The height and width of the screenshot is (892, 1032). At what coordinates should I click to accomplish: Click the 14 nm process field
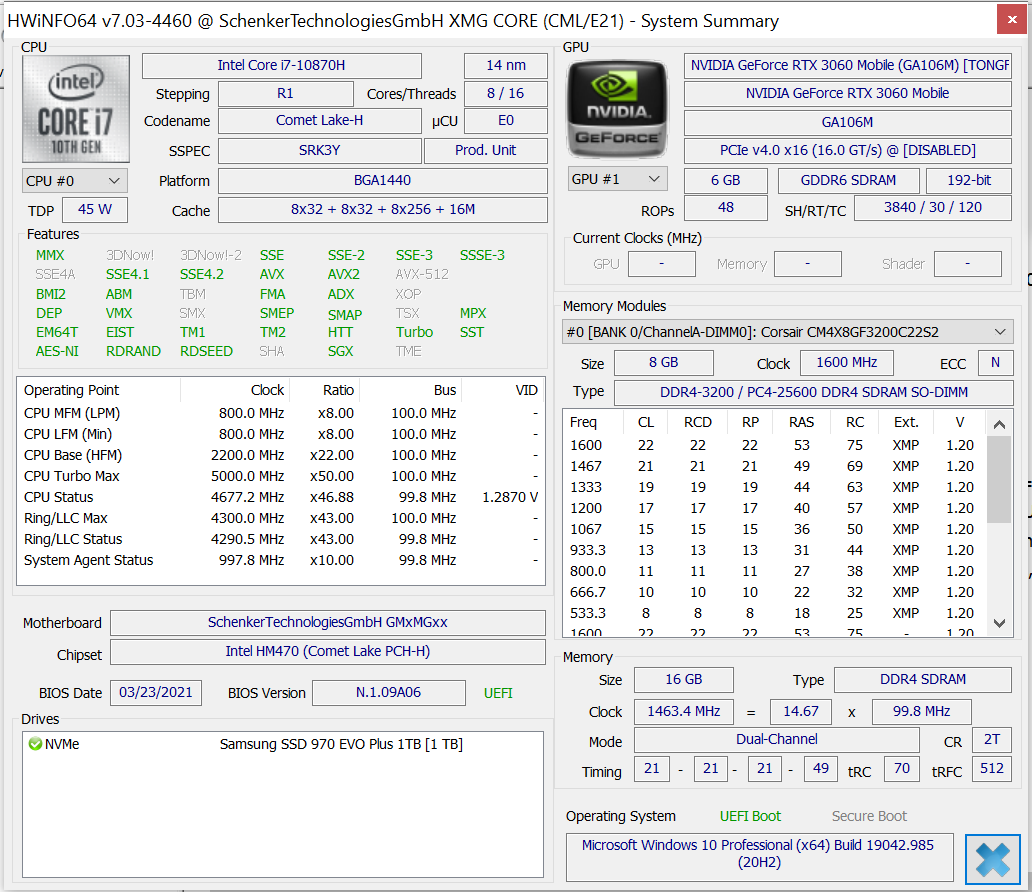(505, 65)
